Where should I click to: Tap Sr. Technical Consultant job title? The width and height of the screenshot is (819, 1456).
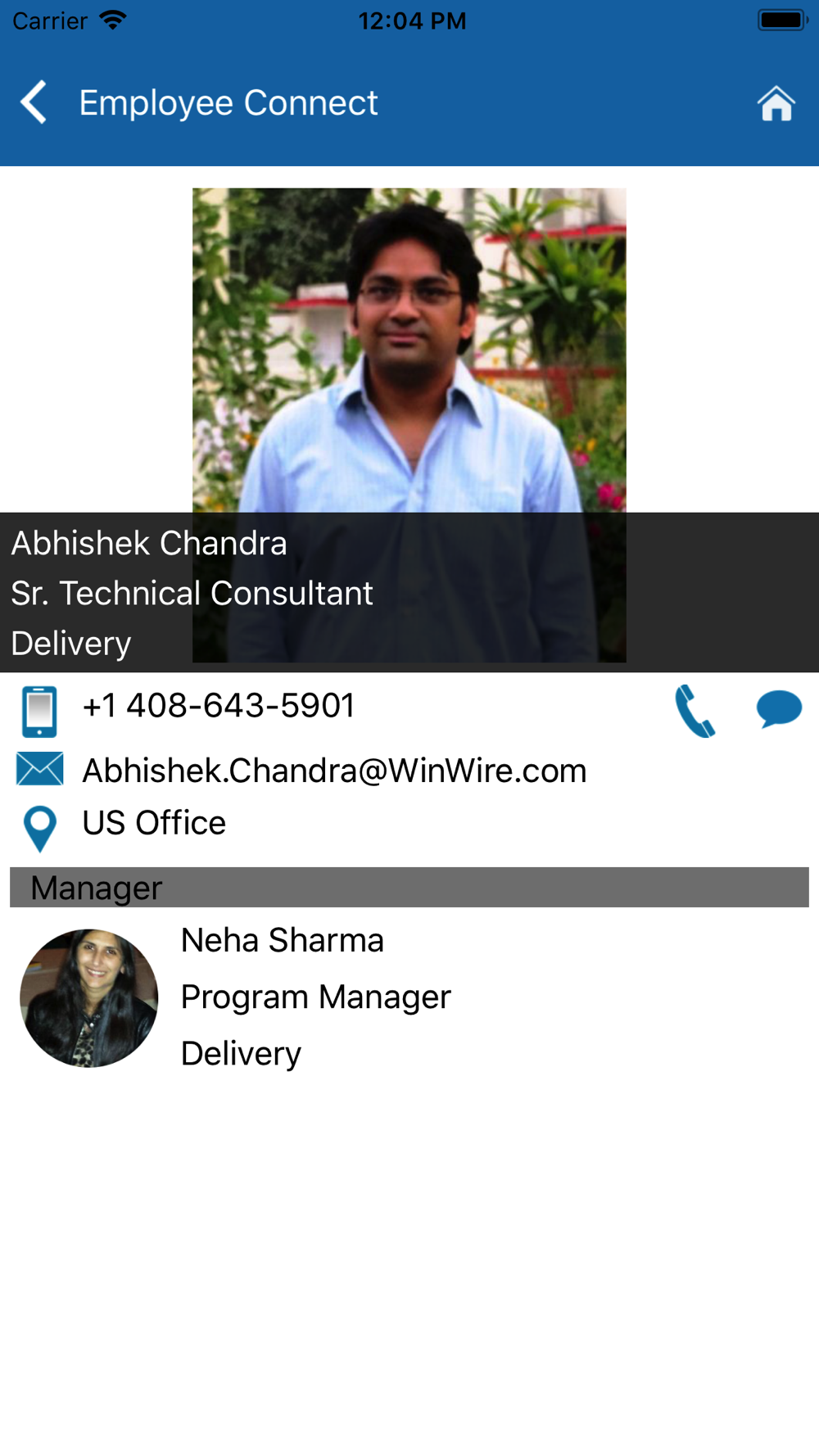(x=192, y=593)
